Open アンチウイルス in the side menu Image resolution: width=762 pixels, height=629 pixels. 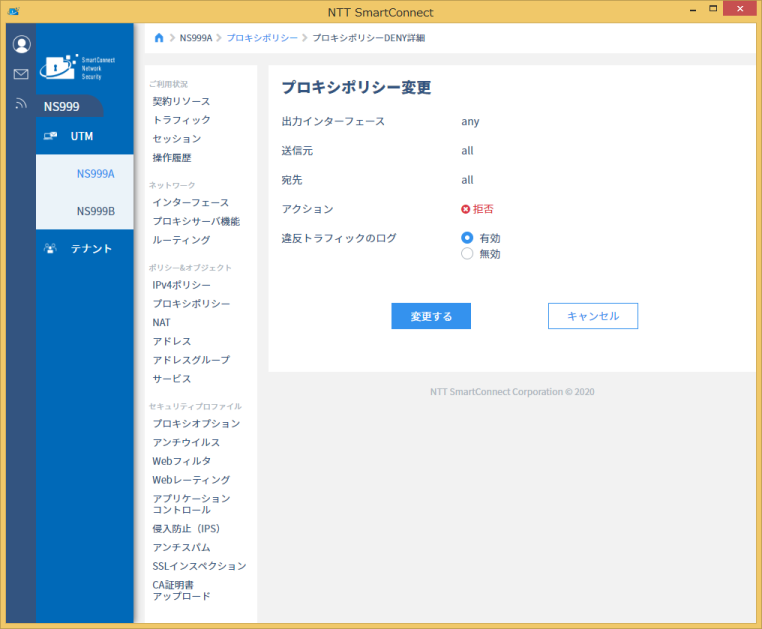[186, 442]
